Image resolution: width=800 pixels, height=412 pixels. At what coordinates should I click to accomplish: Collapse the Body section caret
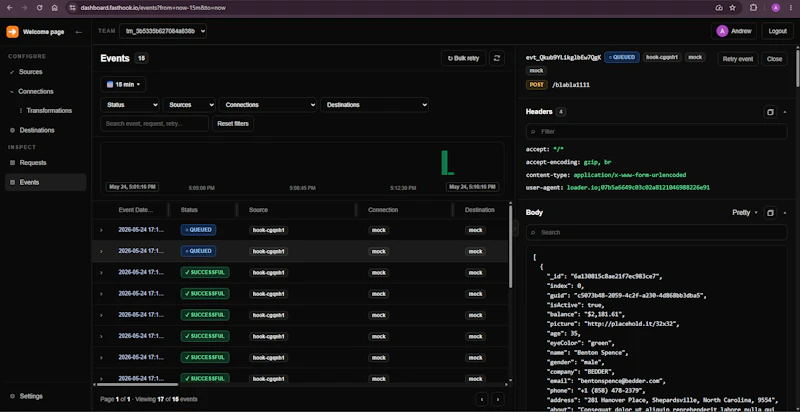[785, 213]
